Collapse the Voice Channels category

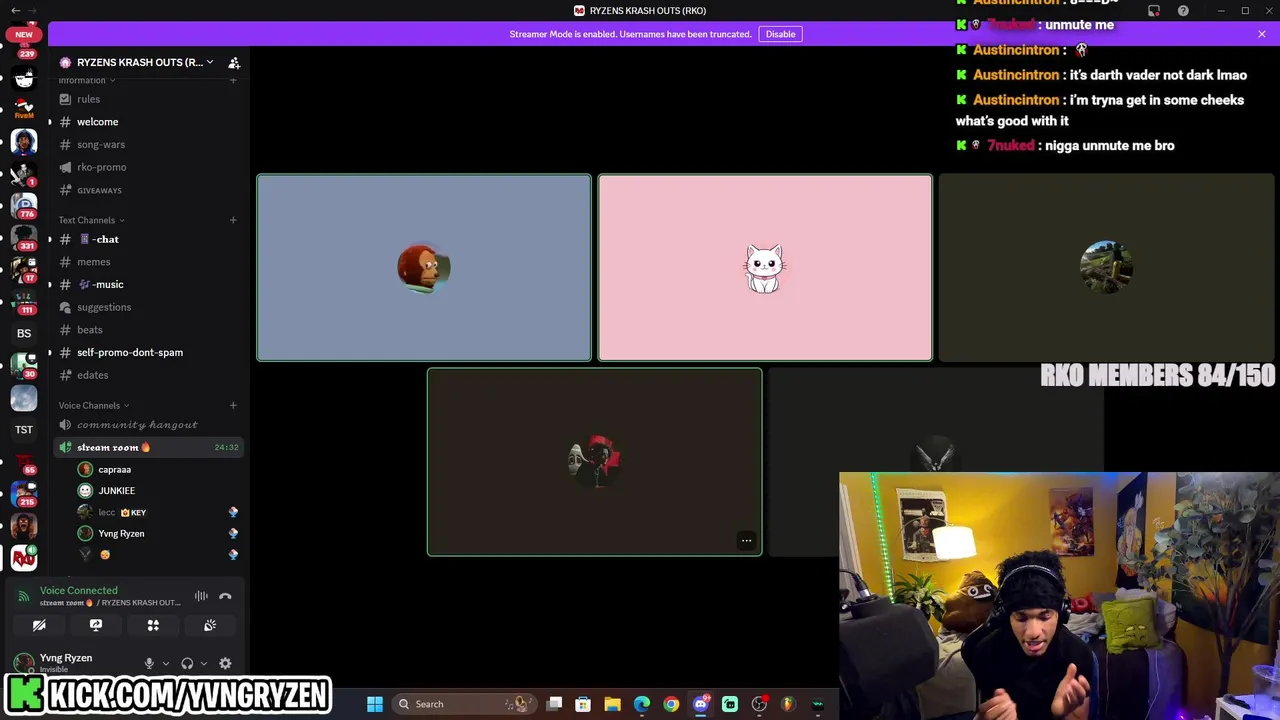pos(94,405)
